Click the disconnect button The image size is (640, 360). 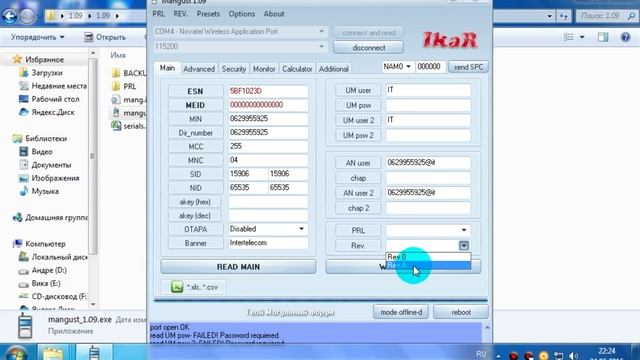369,48
